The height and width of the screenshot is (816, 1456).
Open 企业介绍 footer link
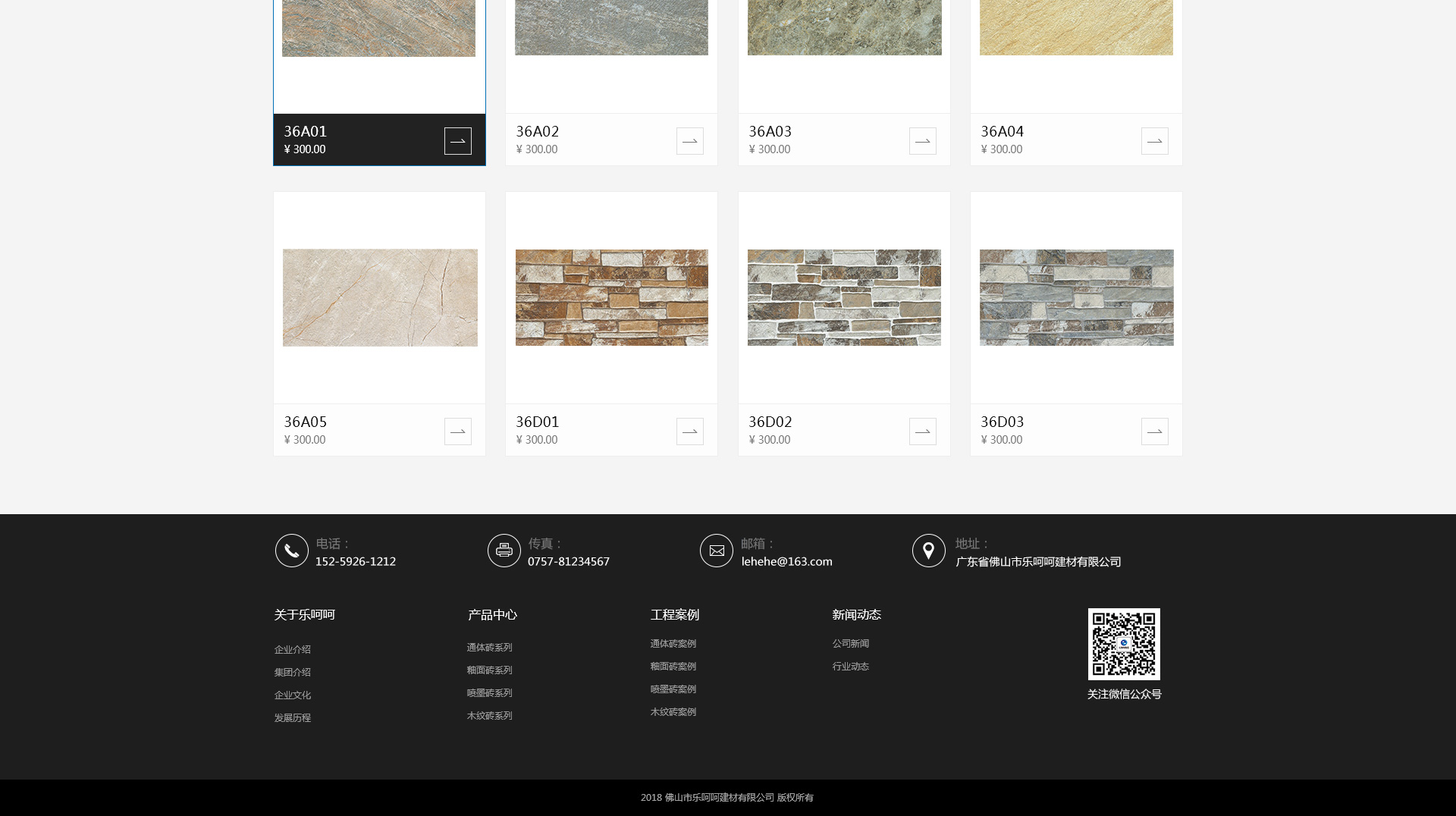[293, 650]
